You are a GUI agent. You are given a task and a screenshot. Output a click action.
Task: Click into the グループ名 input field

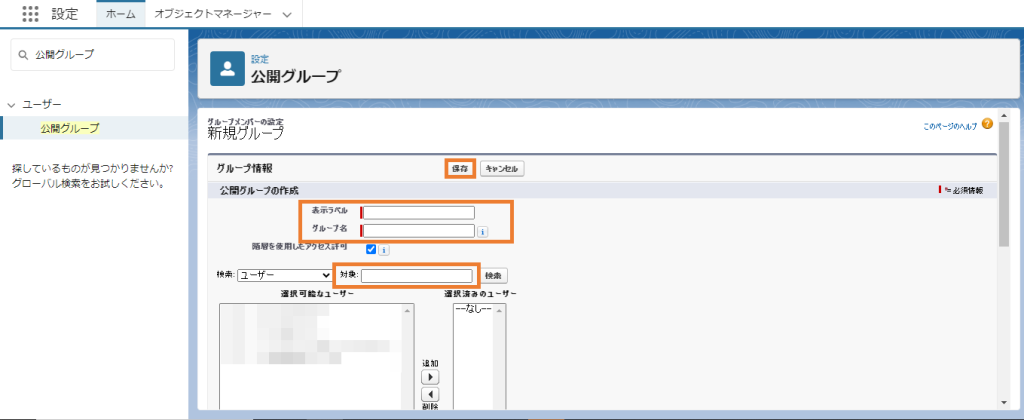click(419, 231)
